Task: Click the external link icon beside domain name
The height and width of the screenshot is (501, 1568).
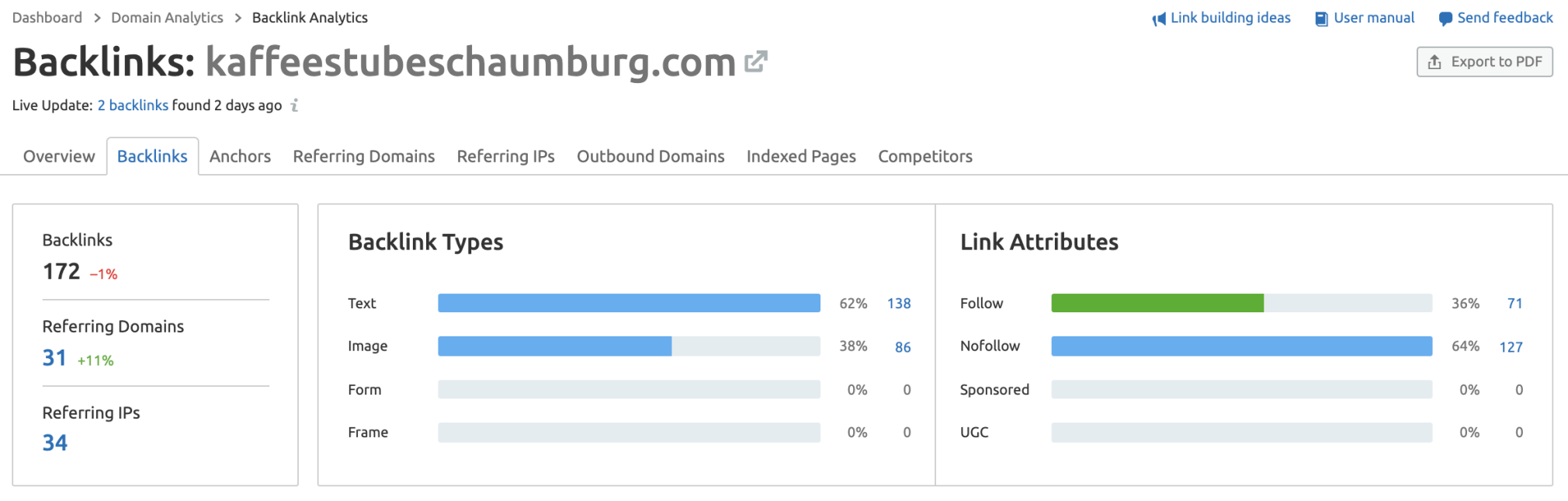Action: point(755,62)
